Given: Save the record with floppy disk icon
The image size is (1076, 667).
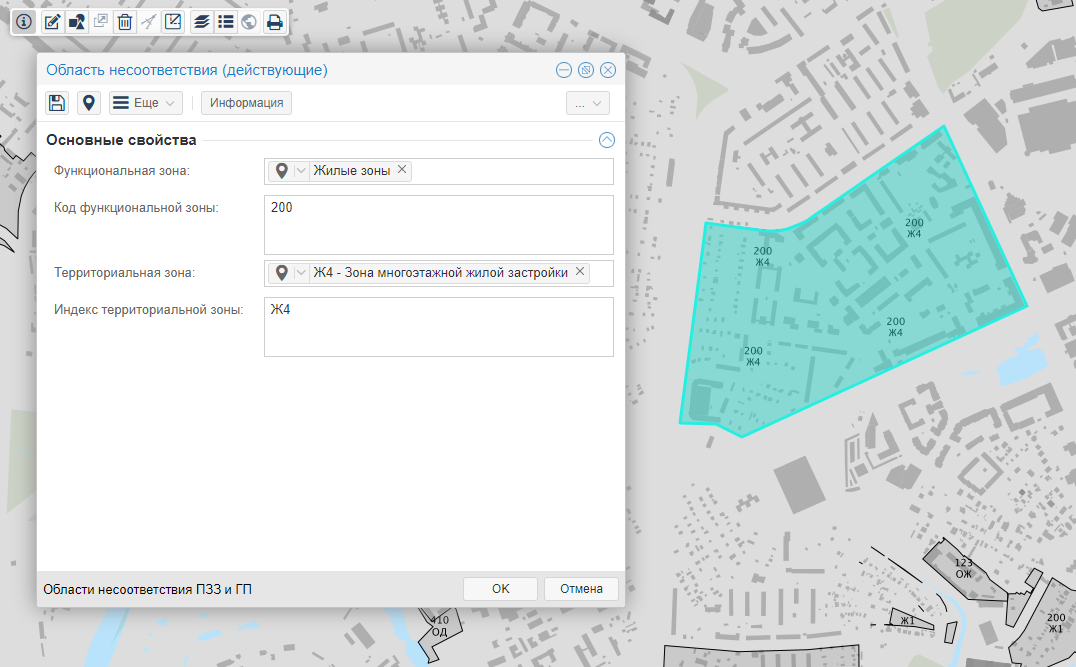Looking at the screenshot, I should [57, 103].
